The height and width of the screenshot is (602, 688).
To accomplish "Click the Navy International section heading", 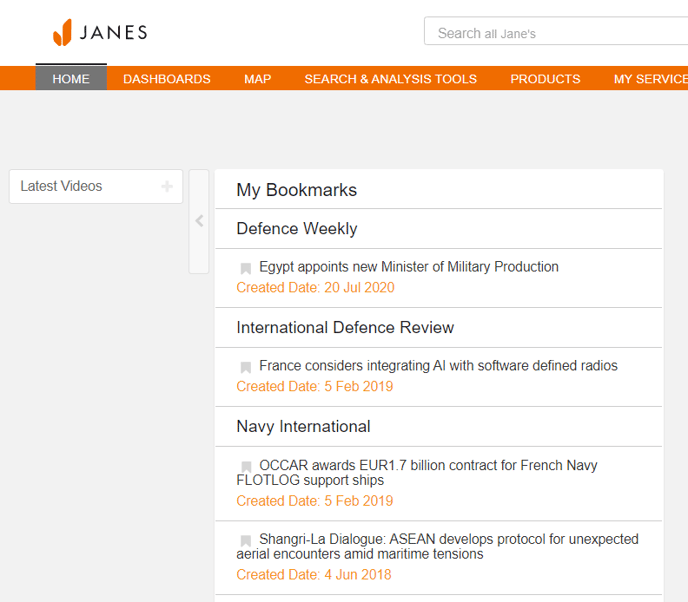I will pos(303,426).
